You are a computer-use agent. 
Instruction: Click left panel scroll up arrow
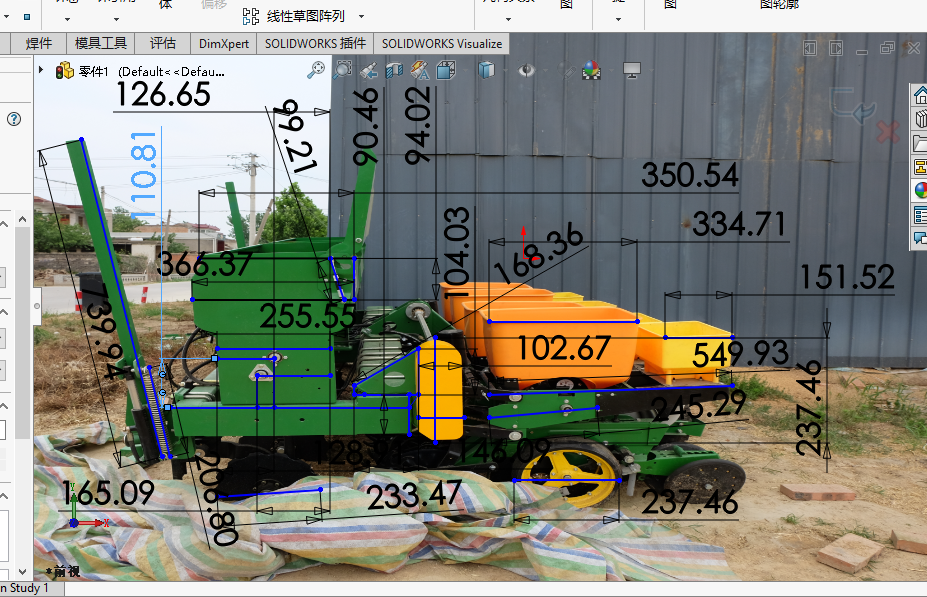(x=22, y=219)
